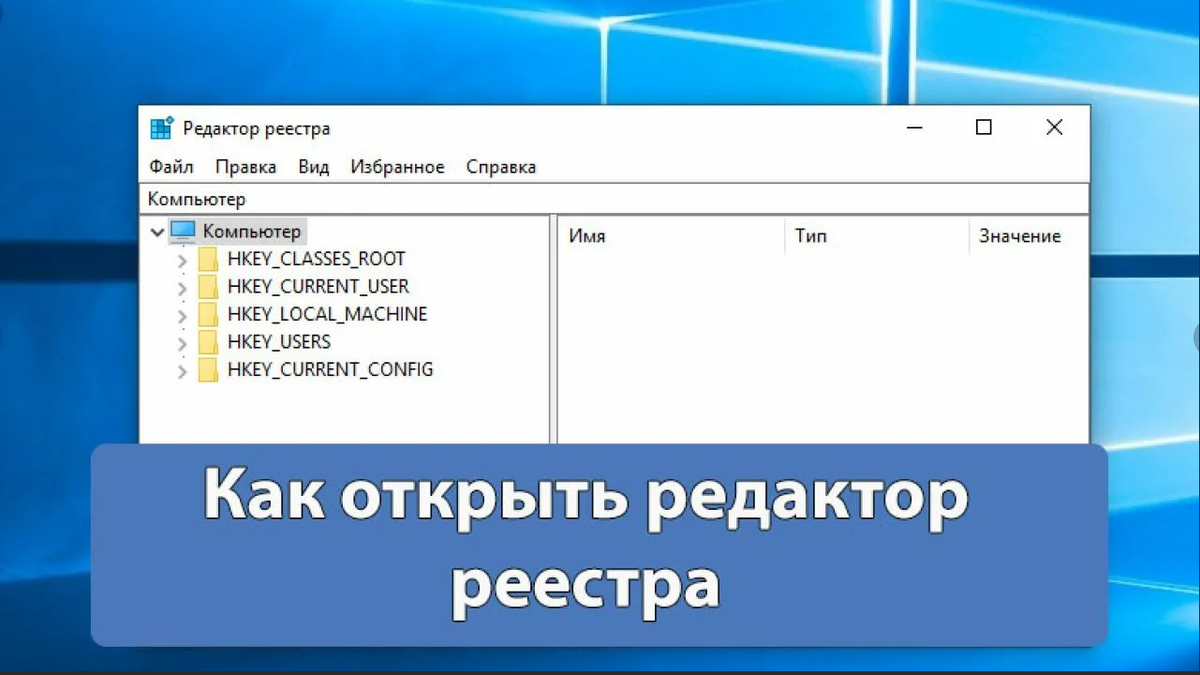Expand the HKEY_USERS key

(x=182, y=344)
